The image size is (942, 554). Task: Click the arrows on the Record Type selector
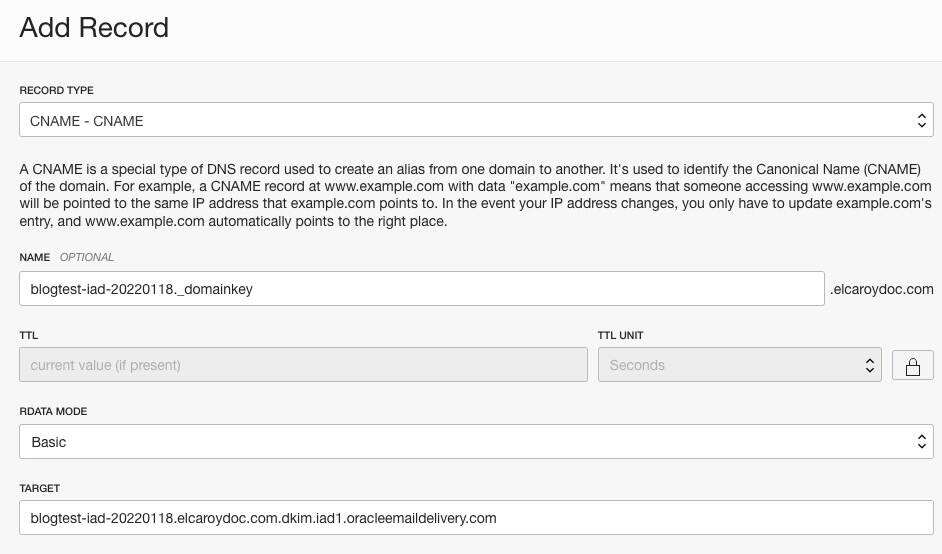[x=922, y=120]
